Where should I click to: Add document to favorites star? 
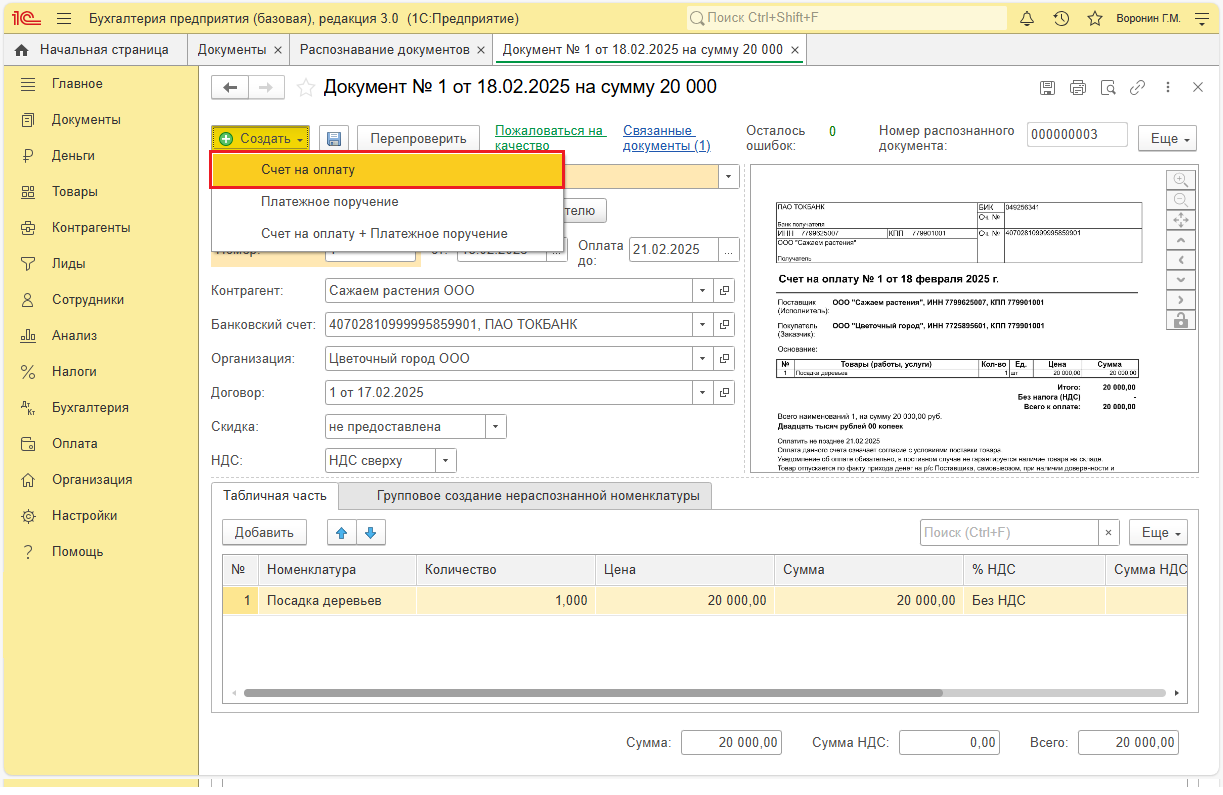click(306, 88)
